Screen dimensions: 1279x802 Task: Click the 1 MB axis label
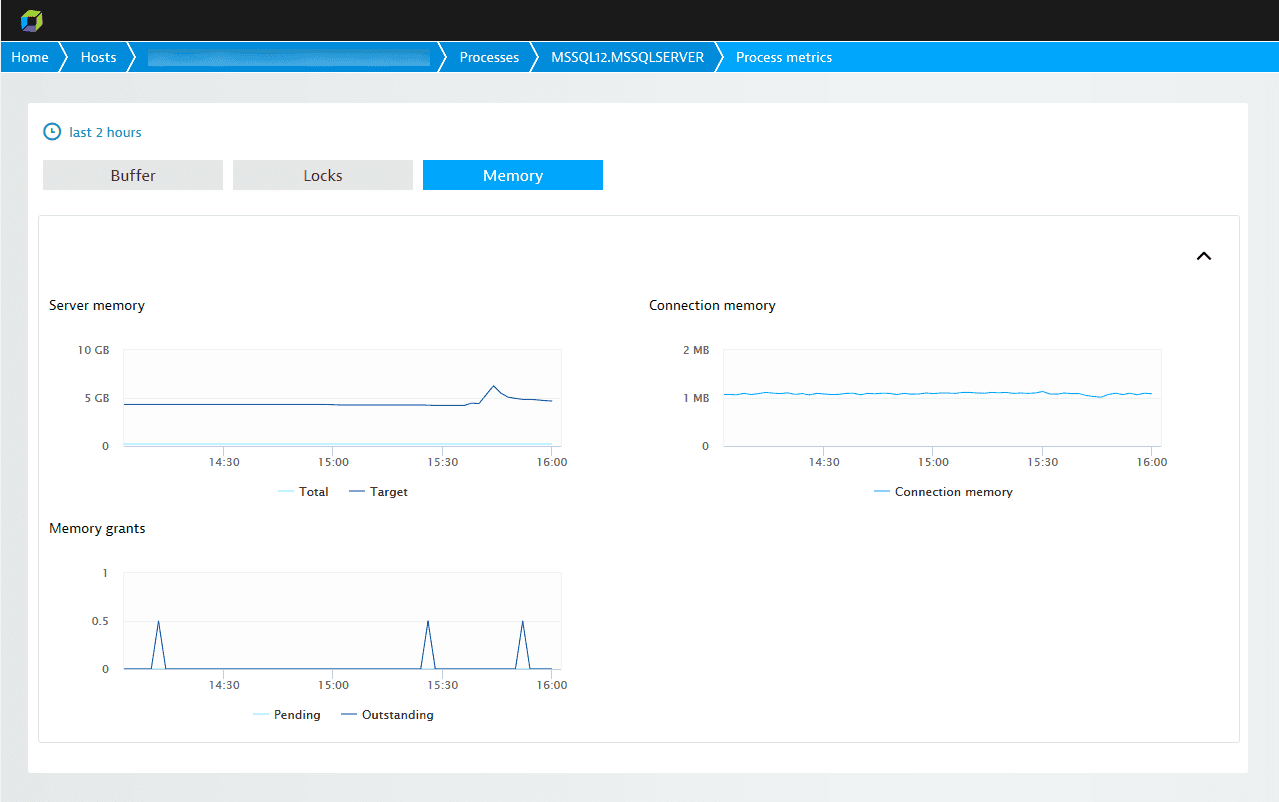(696, 398)
